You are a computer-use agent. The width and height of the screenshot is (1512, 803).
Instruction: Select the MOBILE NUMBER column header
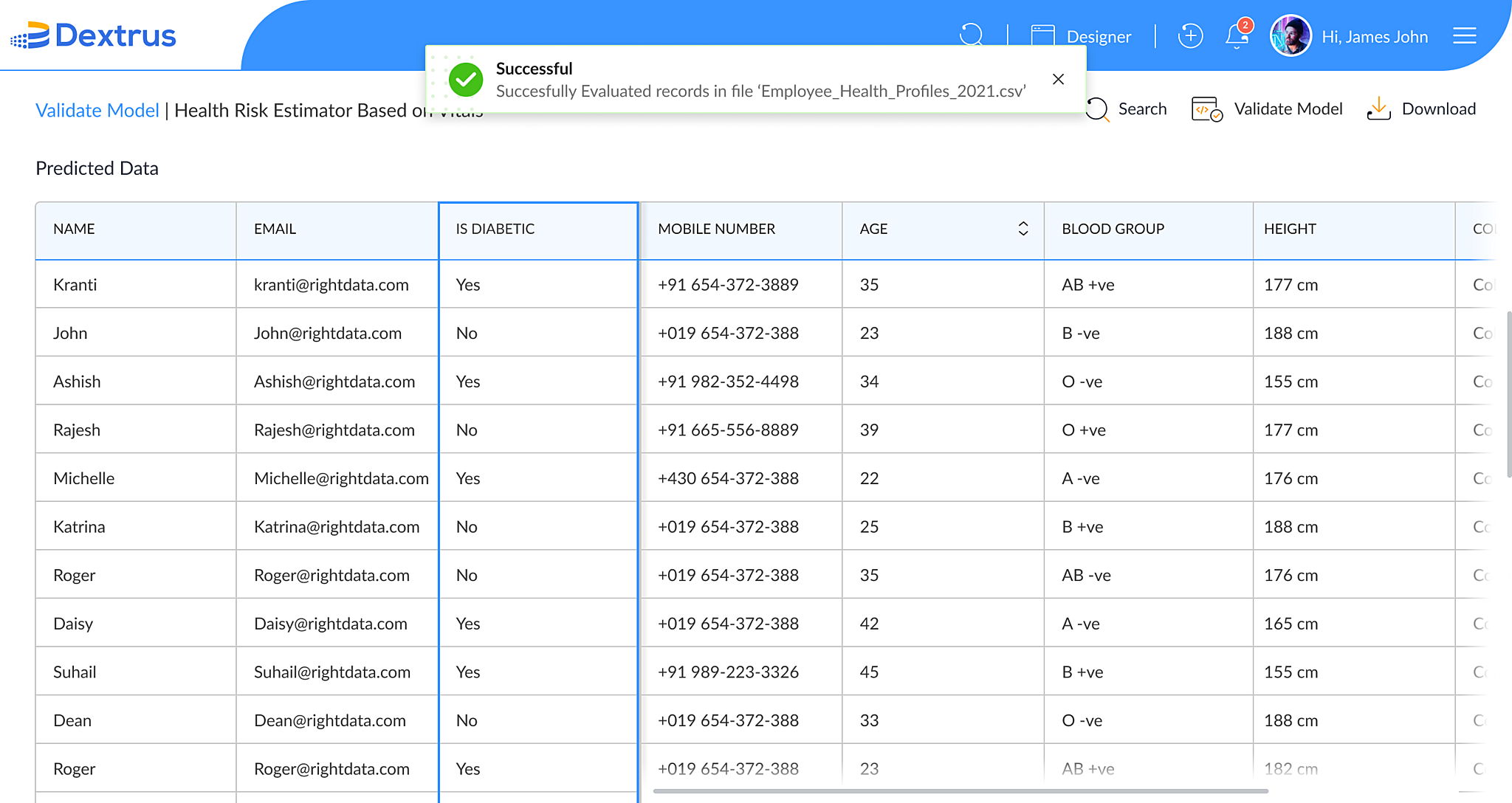coord(741,230)
